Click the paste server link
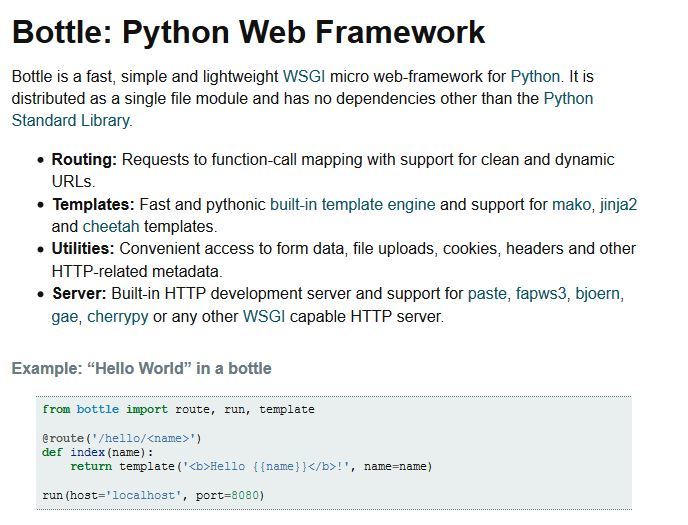The height and width of the screenshot is (525, 688). tap(487, 294)
